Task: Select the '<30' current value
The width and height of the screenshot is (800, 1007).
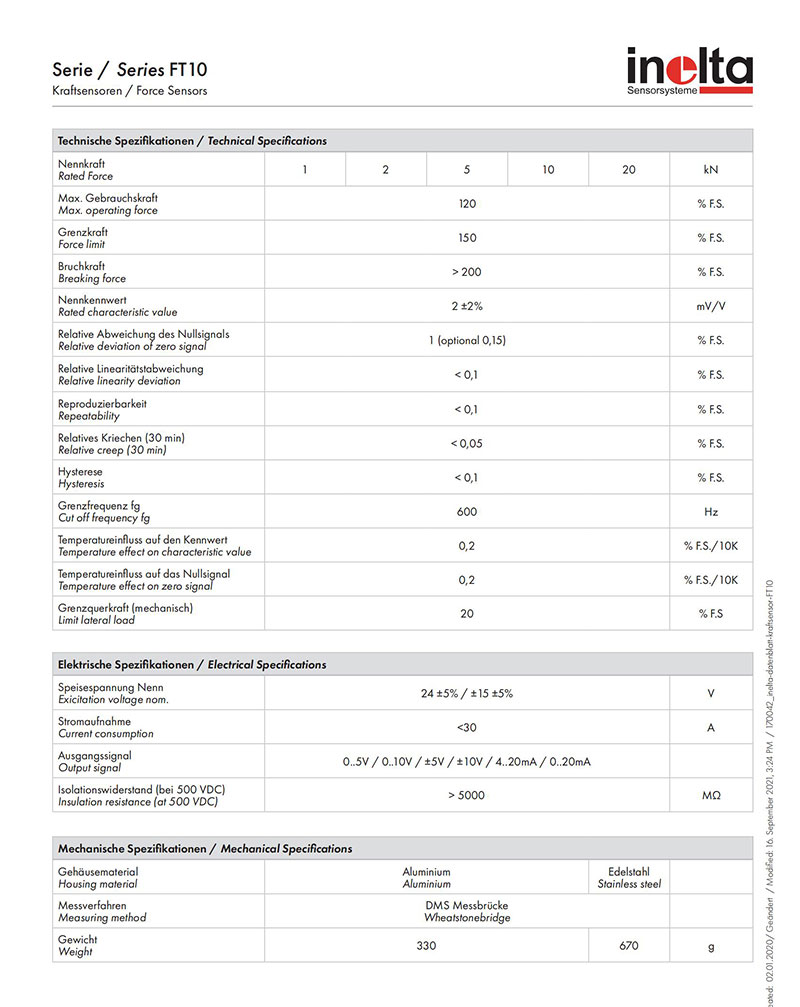Action: (467, 728)
